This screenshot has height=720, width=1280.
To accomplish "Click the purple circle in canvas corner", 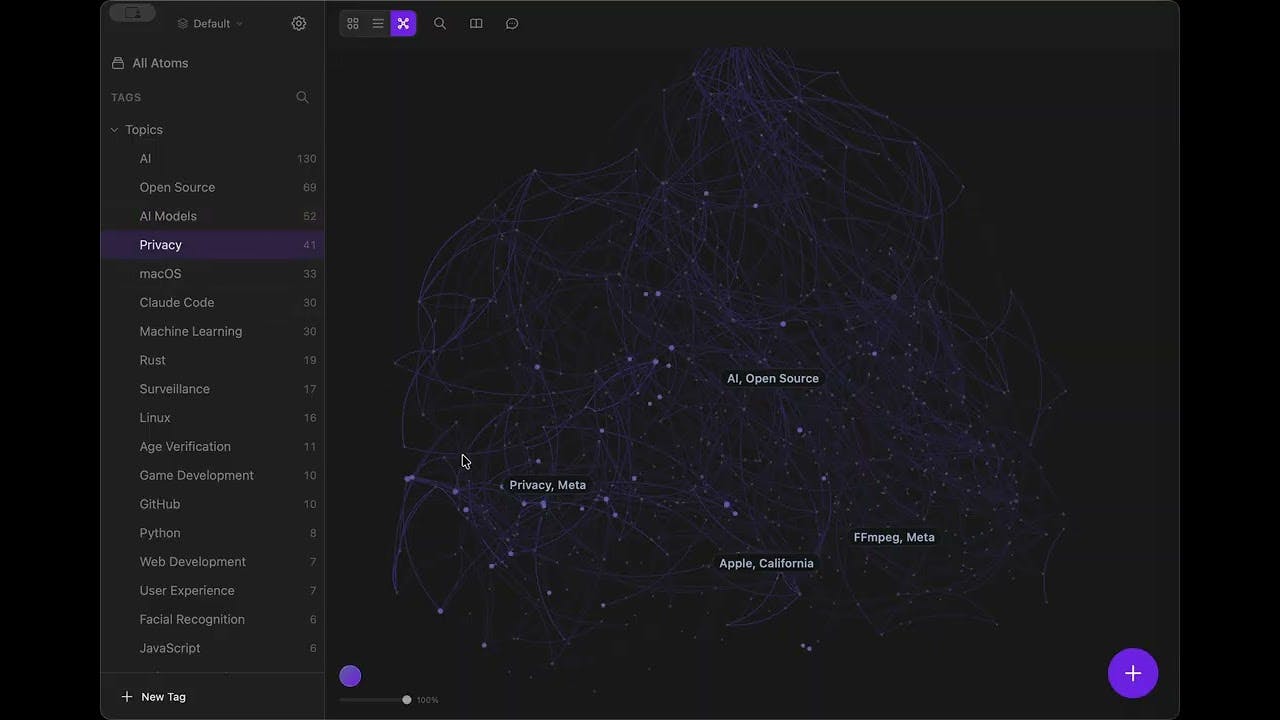I will coord(350,676).
